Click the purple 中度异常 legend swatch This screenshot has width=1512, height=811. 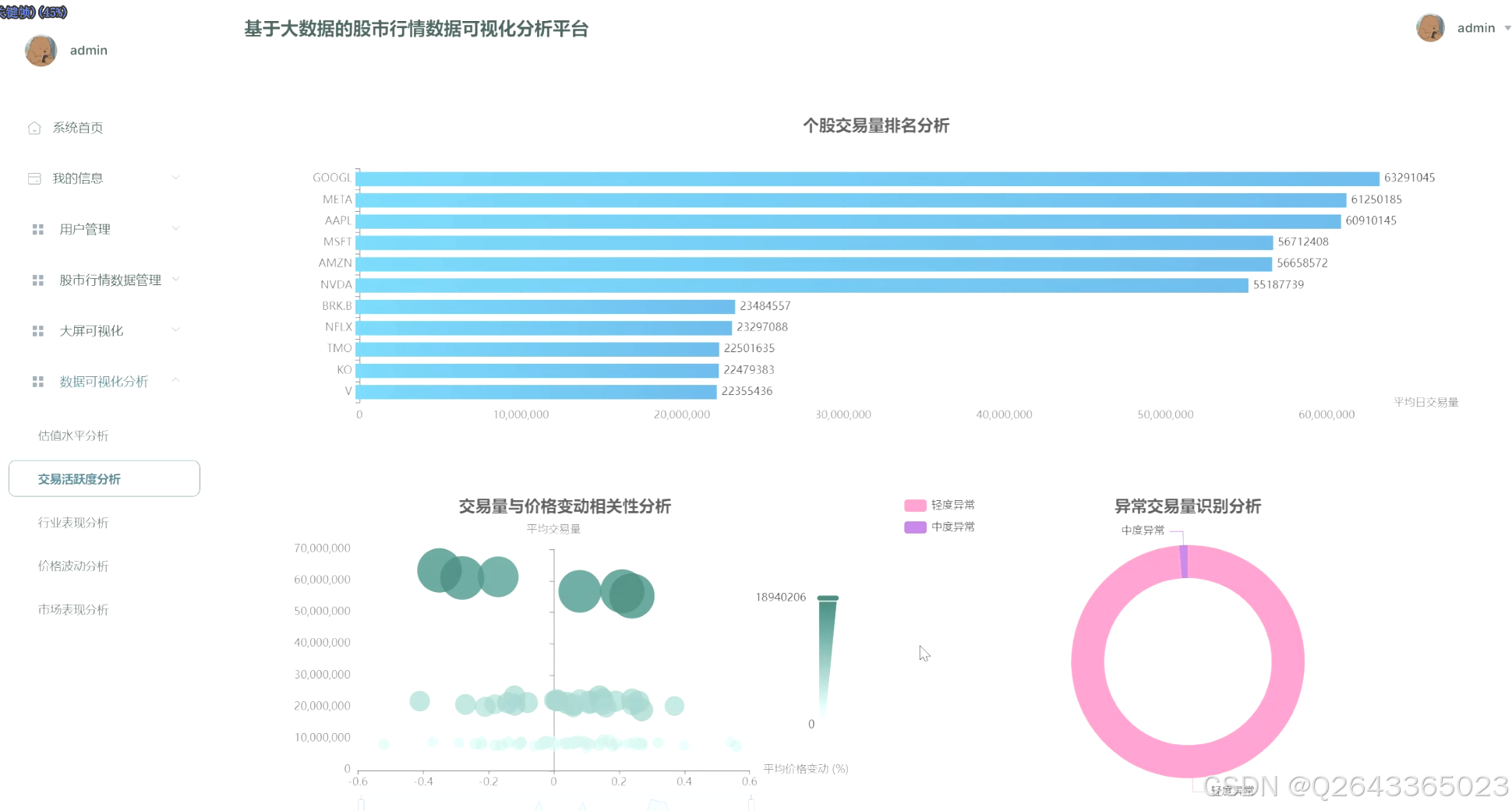915,527
